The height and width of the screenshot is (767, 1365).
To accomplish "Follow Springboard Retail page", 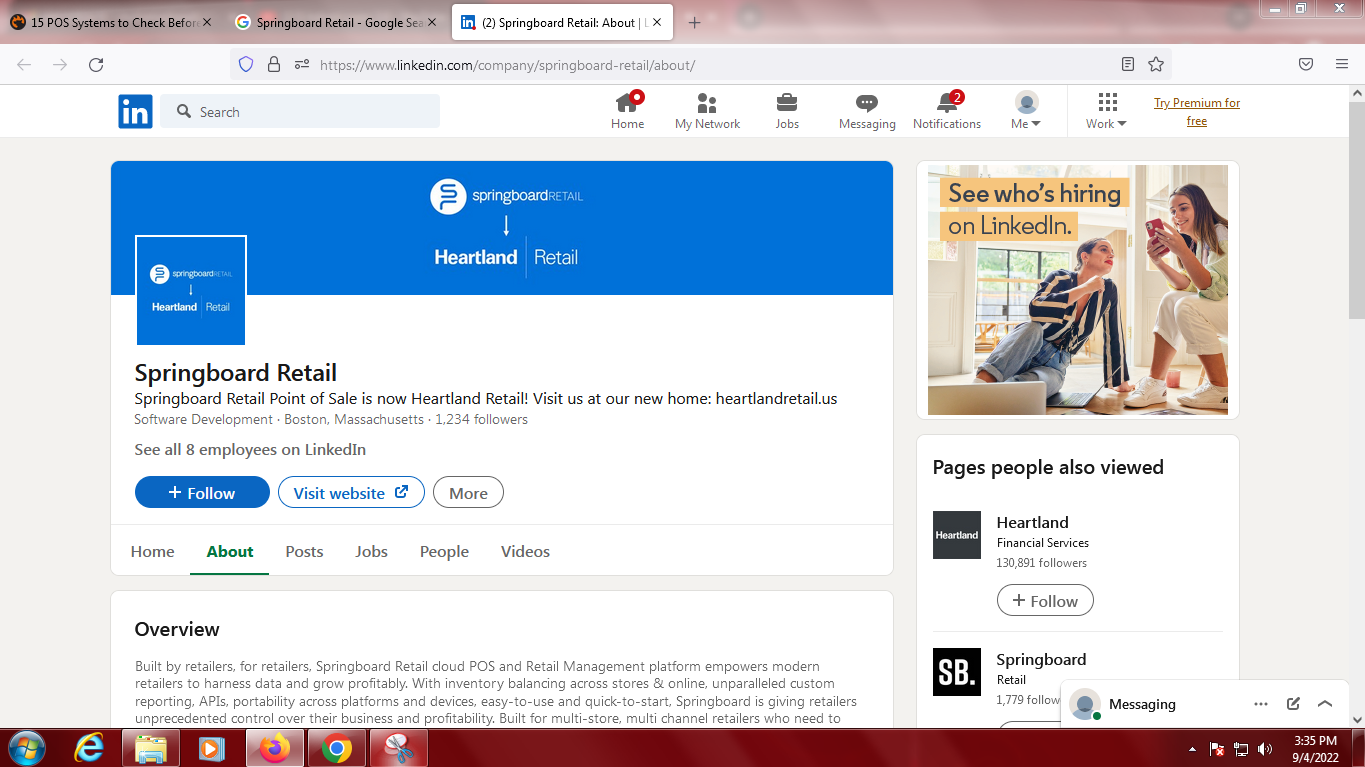I will (202, 492).
